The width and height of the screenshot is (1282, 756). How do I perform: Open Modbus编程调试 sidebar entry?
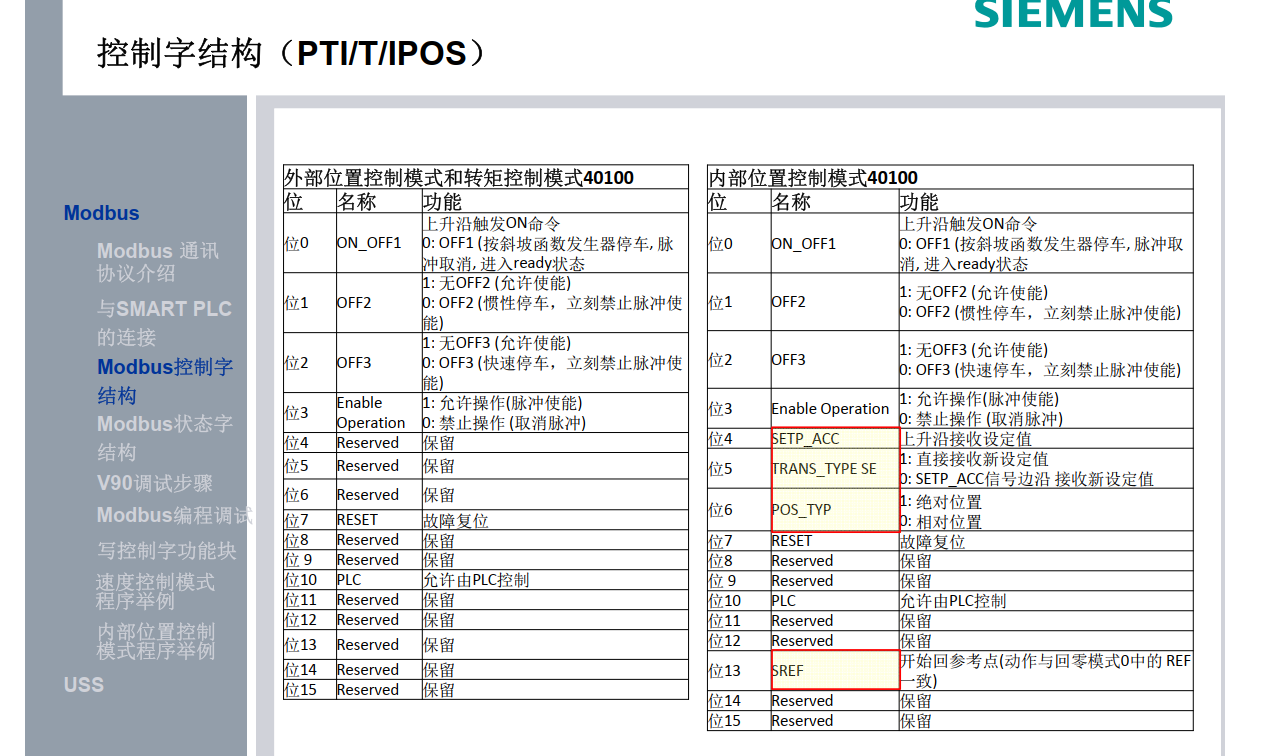pyautogui.click(x=174, y=515)
